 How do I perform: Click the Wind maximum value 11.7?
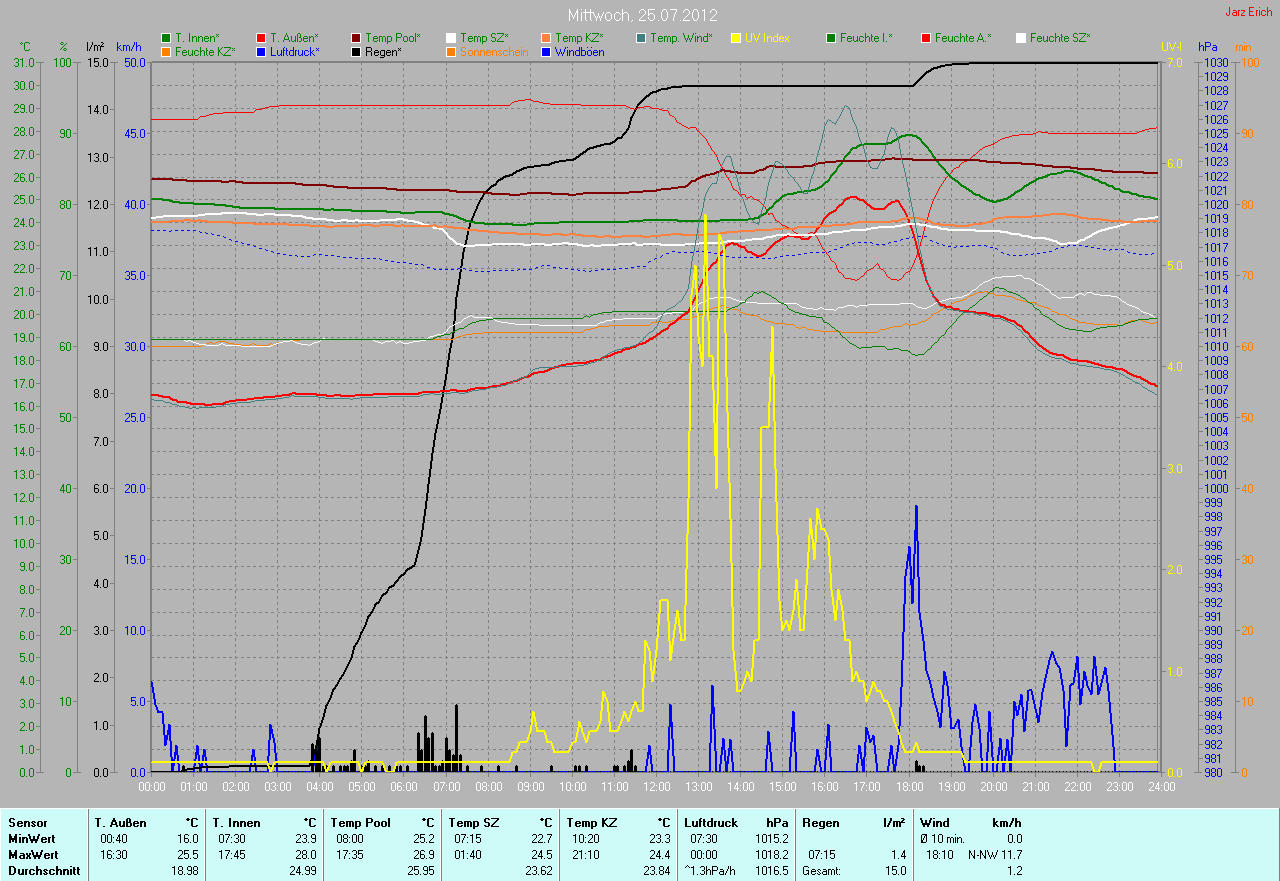pyautogui.click(x=1013, y=855)
